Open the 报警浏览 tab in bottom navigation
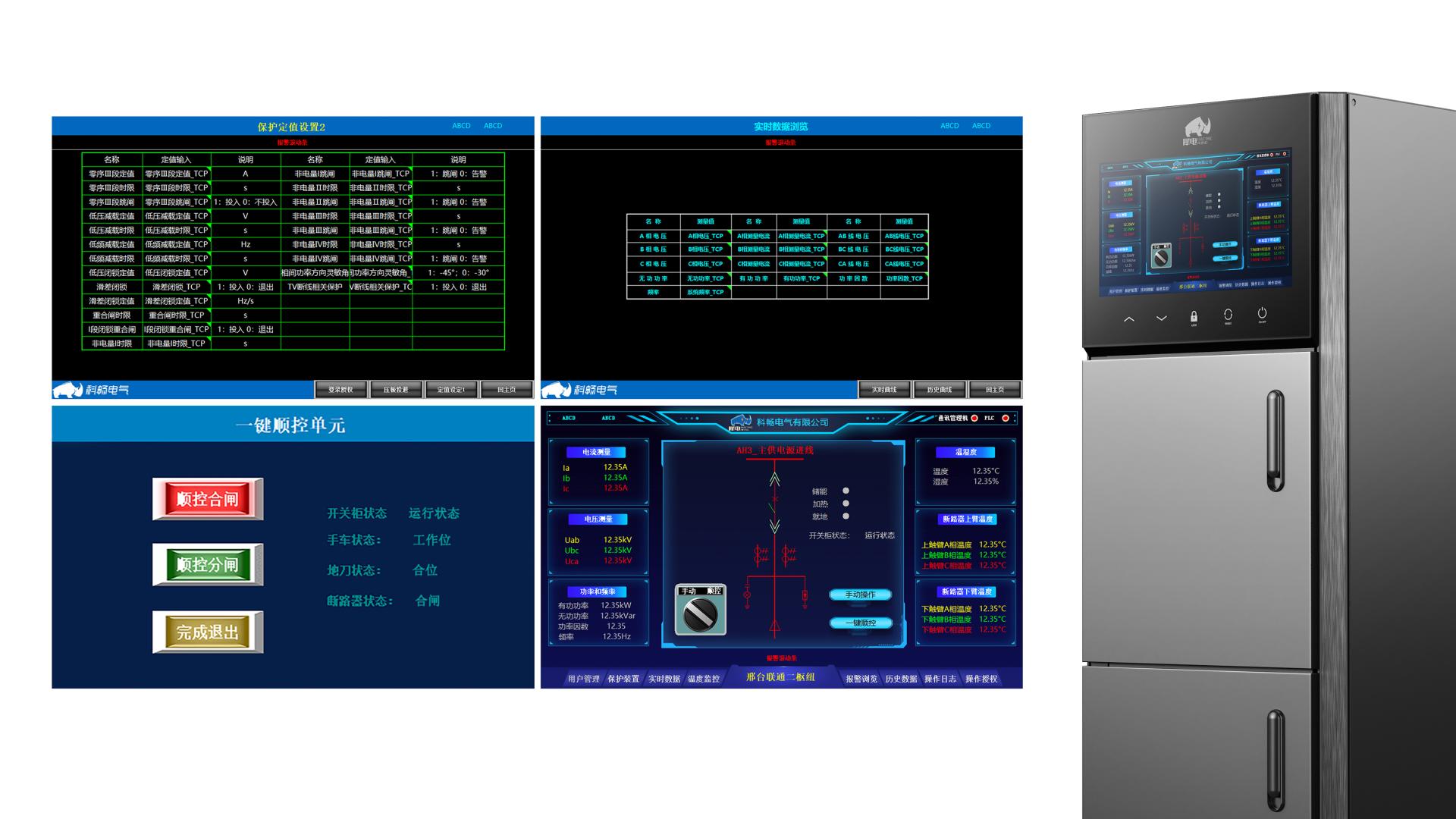Screen dimensions: 1456x819 point(861,679)
